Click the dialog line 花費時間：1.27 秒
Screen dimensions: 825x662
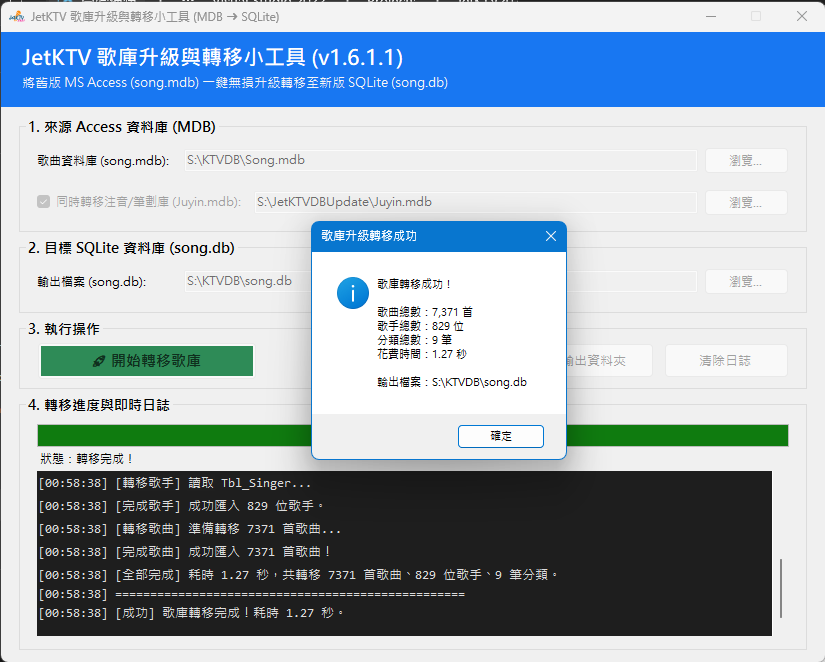[x=422, y=354]
